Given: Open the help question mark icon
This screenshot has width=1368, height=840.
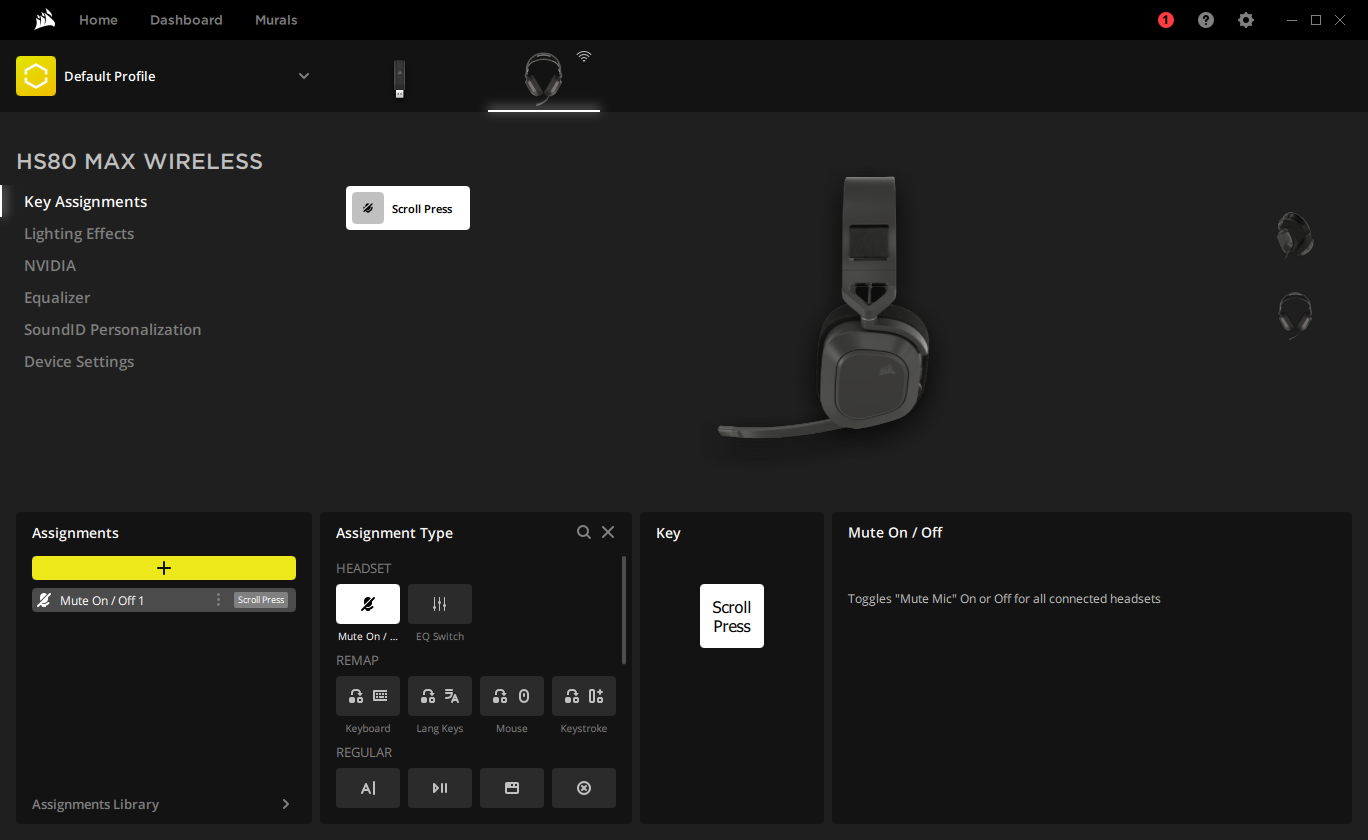Looking at the screenshot, I should coord(1205,20).
